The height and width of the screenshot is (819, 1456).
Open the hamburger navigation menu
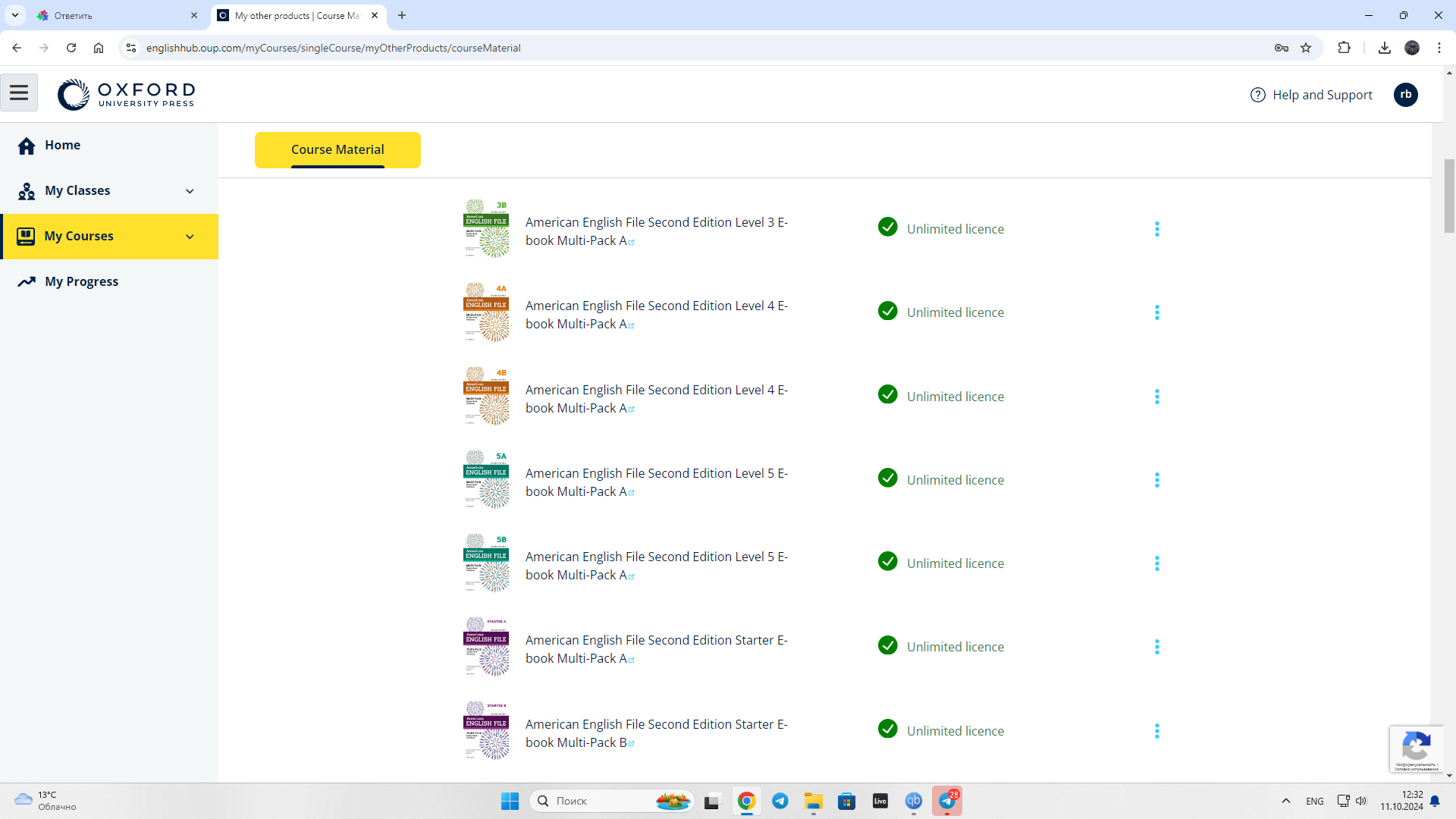coord(19,93)
